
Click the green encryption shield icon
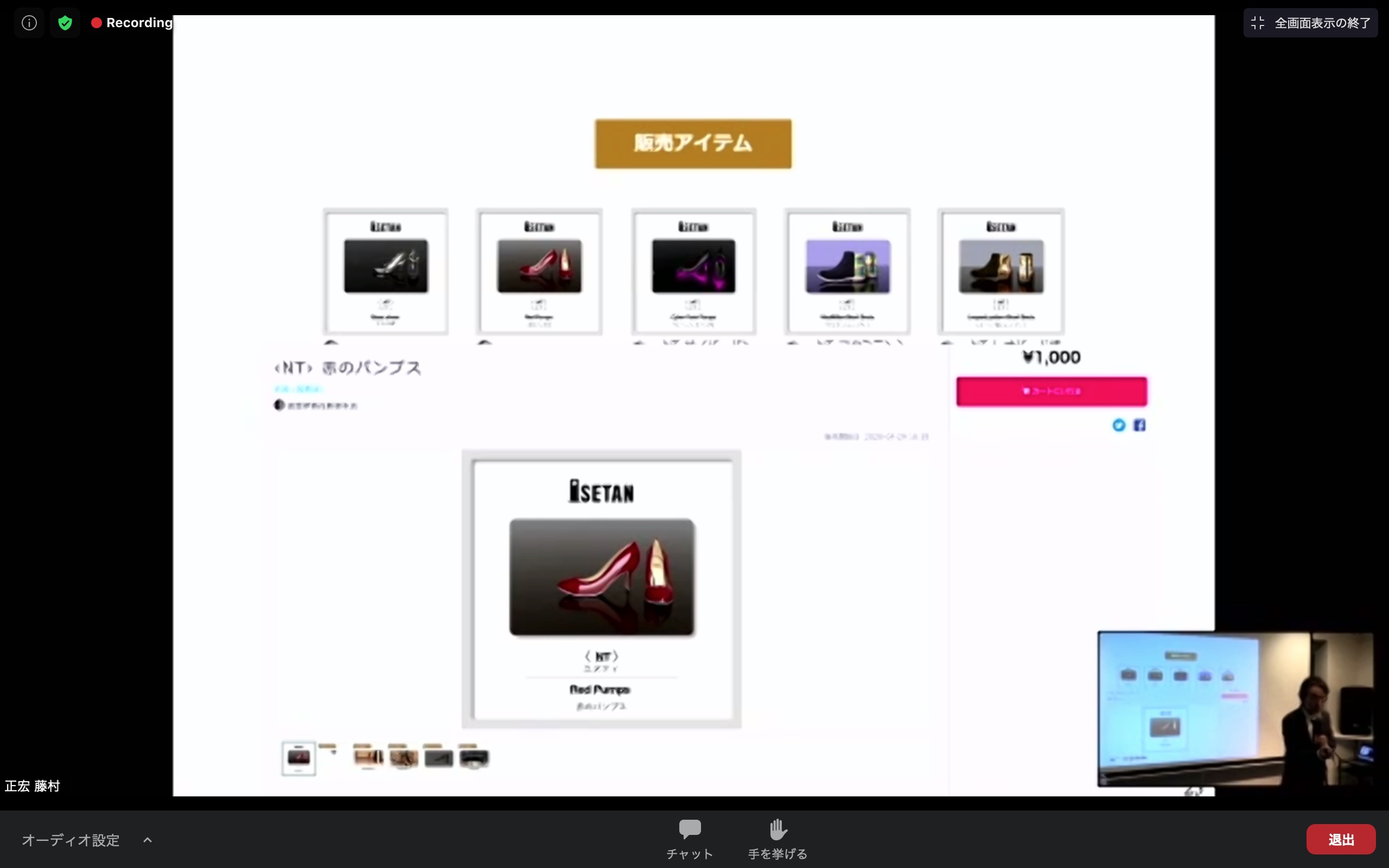point(65,23)
